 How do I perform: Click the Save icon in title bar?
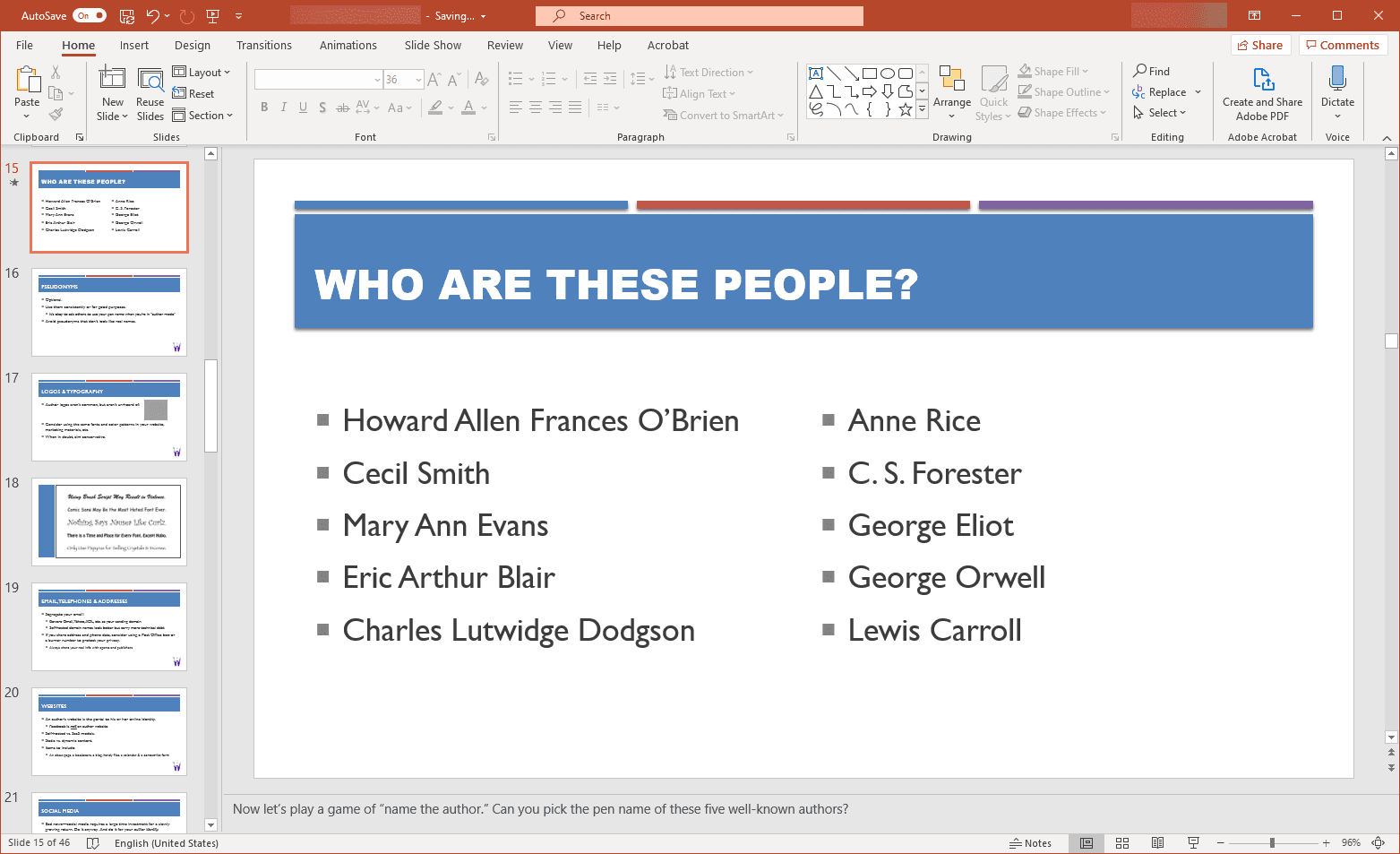click(127, 15)
